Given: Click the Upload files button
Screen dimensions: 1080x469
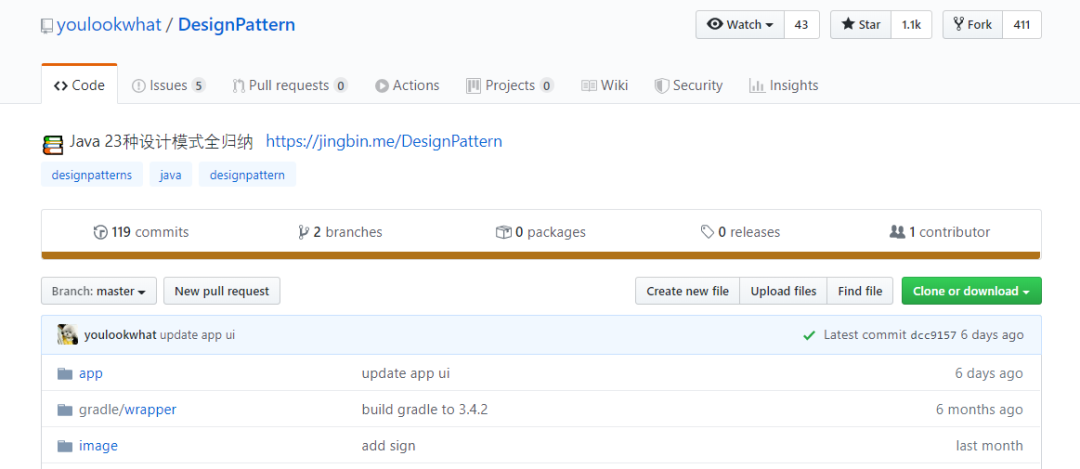Looking at the screenshot, I should (x=783, y=291).
